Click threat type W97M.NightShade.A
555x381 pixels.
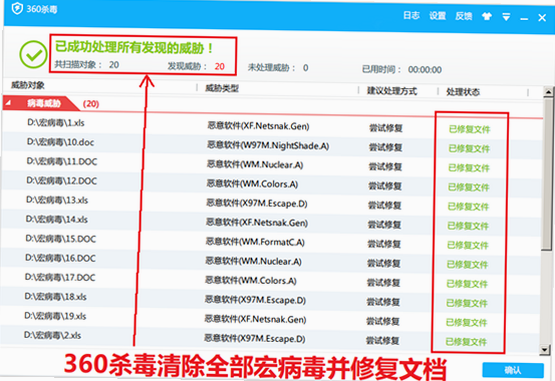click(268, 145)
